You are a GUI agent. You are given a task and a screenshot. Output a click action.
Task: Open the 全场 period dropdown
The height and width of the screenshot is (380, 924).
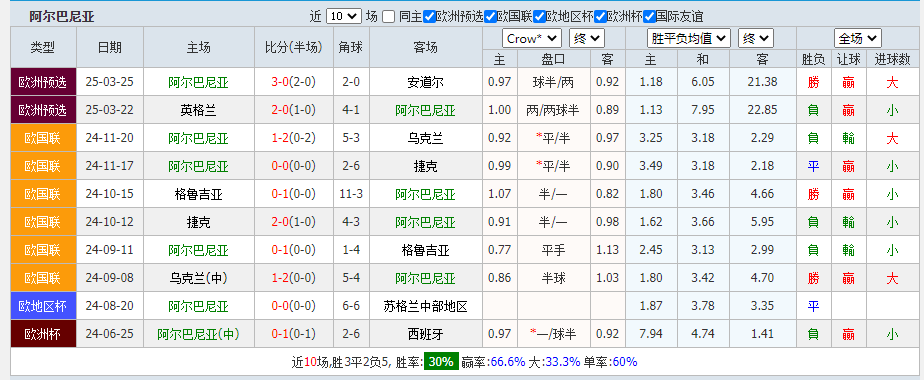(x=857, y=39)
